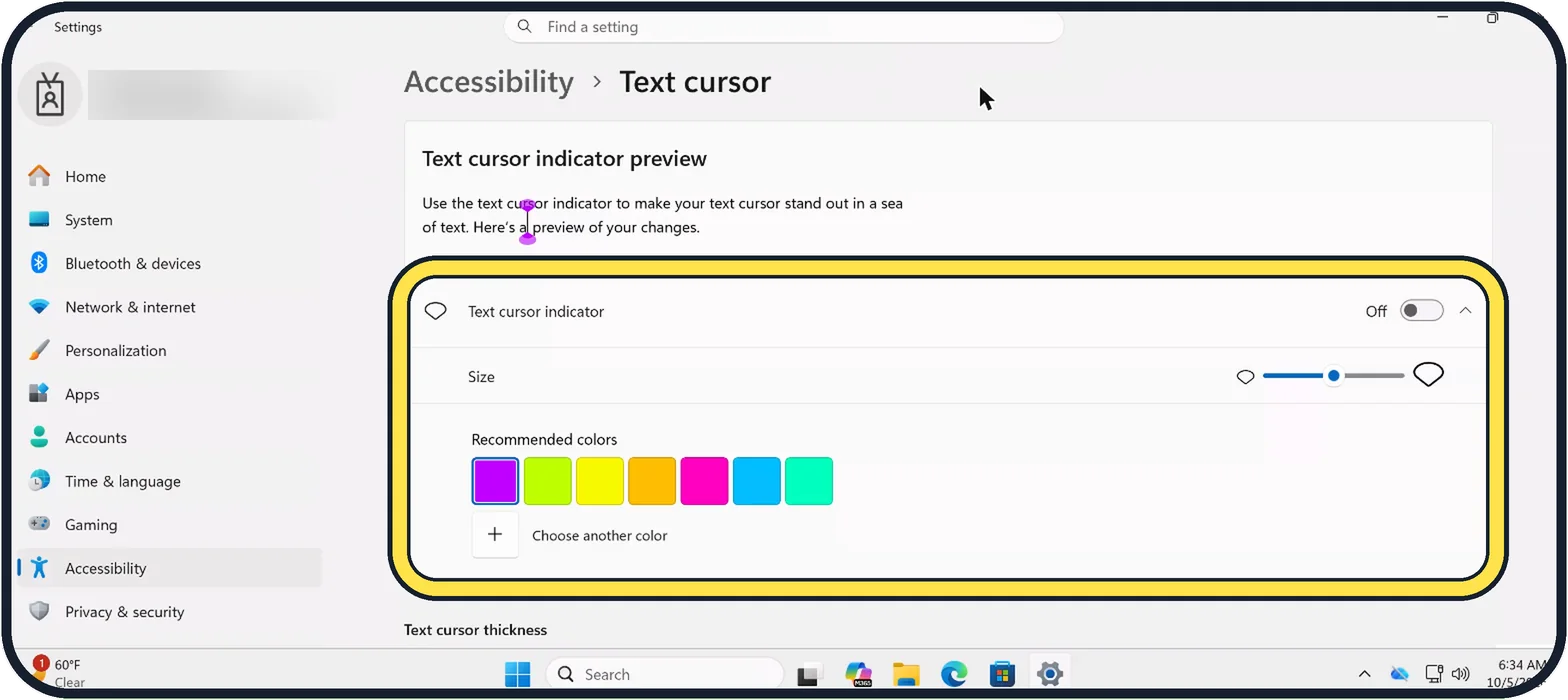
Task: Click the Time & language clock icon
Action: [x=39, y=481]
